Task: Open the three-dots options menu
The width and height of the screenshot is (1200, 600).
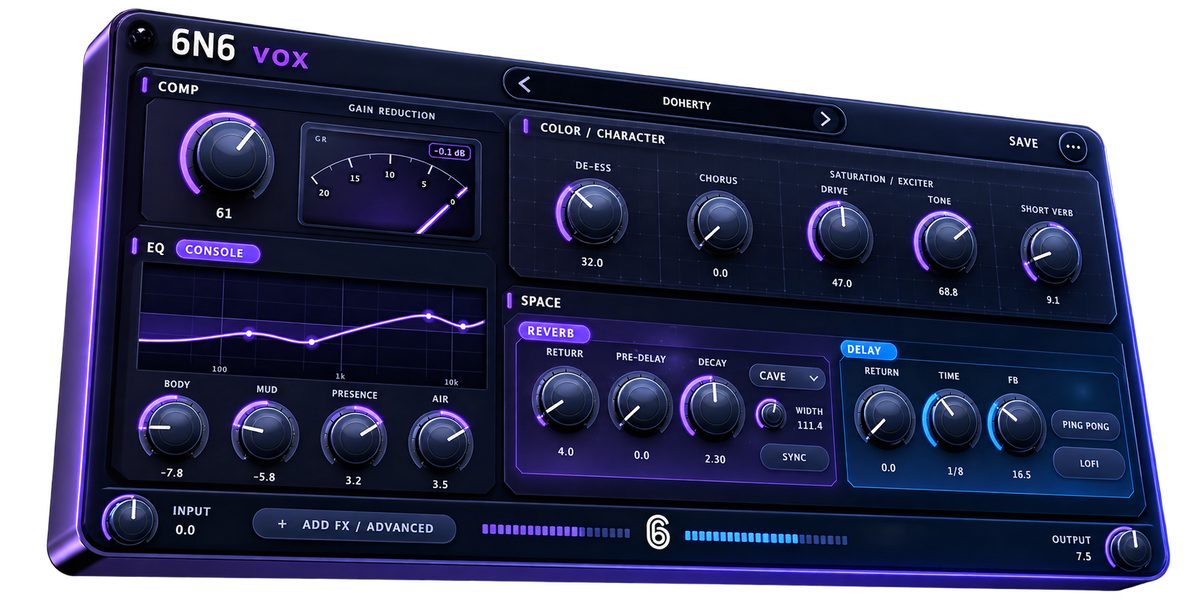Action: [x=1074, y=146]
